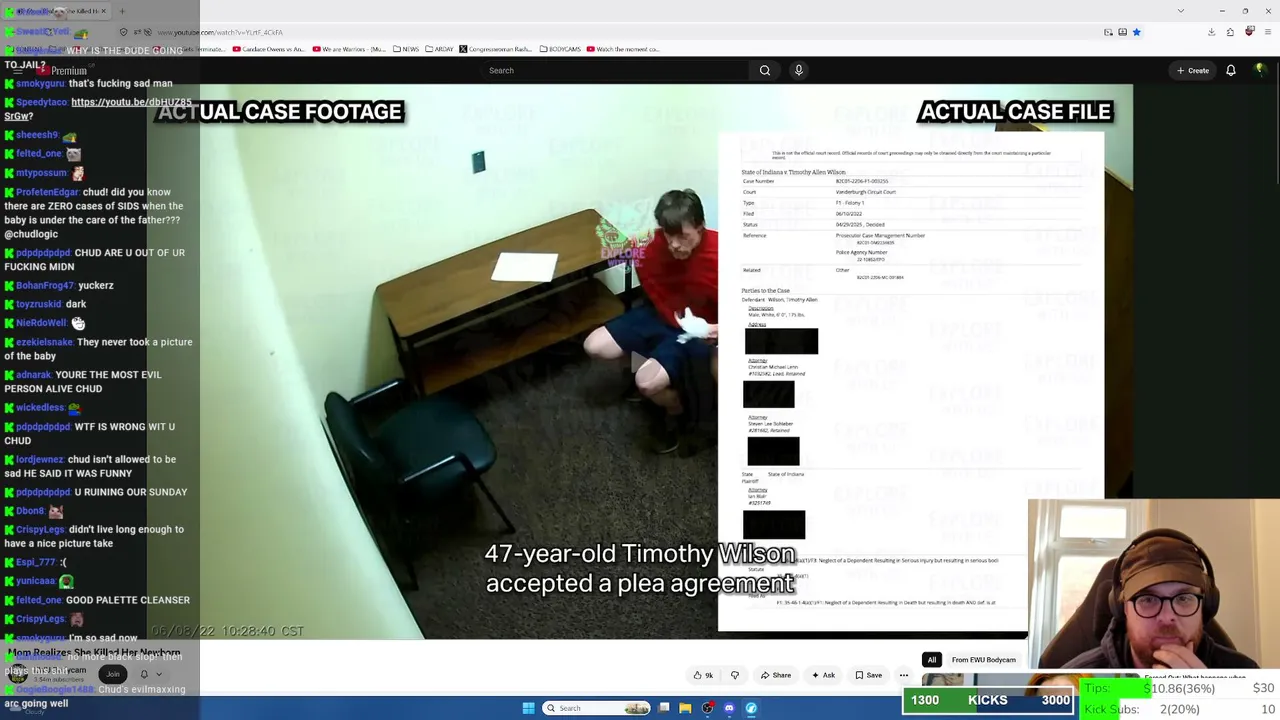
Task: Like the video with 9k likes
Action: click(x=704, y=675)
